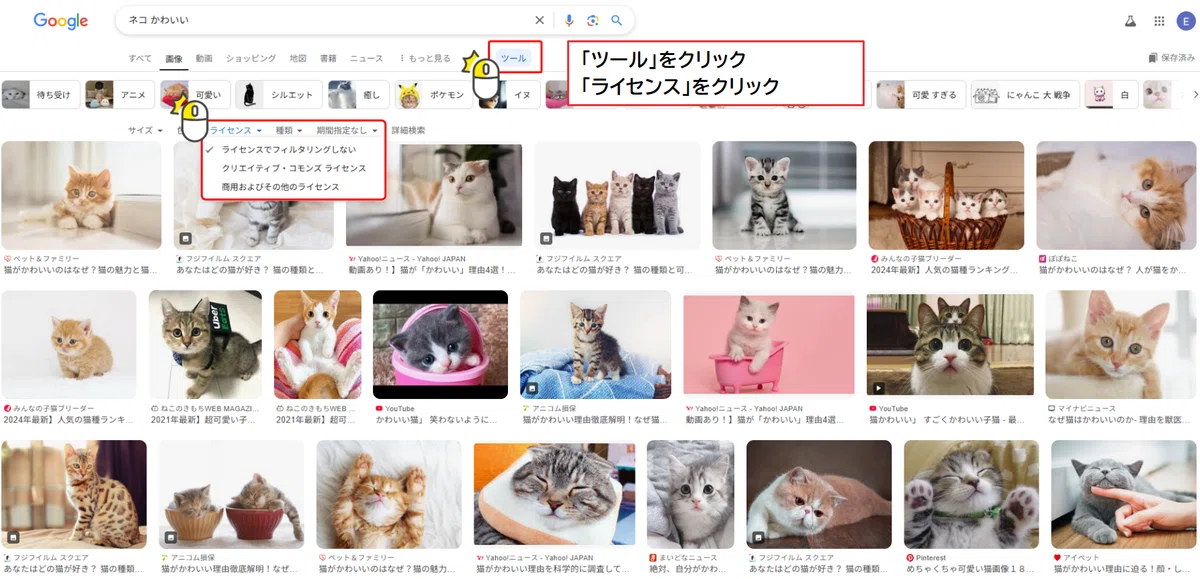The height and width of the screenshot is (579, 1200).
Task: Open the 期間指定なし dropdown
Action: tap(347, 130)
